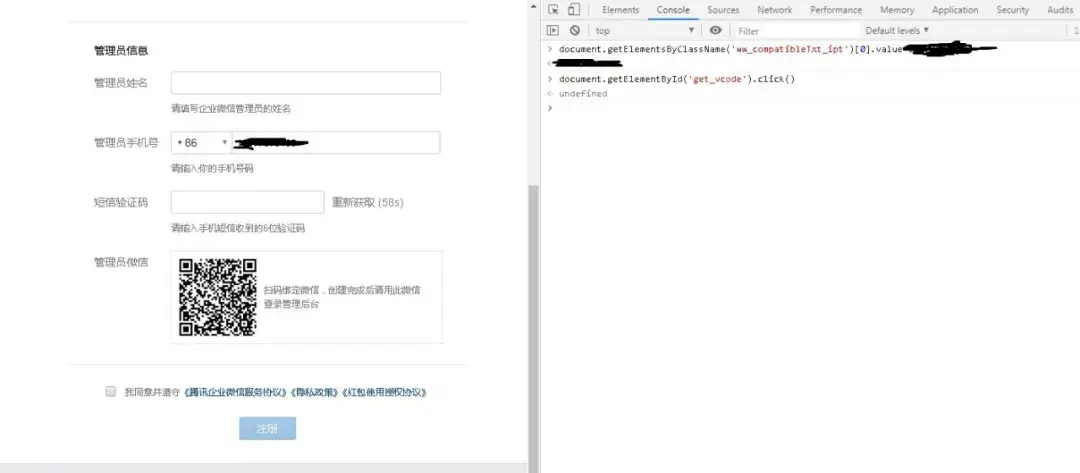Click the 管理员信息 section heading
The width and height of the screenshot is (1080, 473).
121,51
